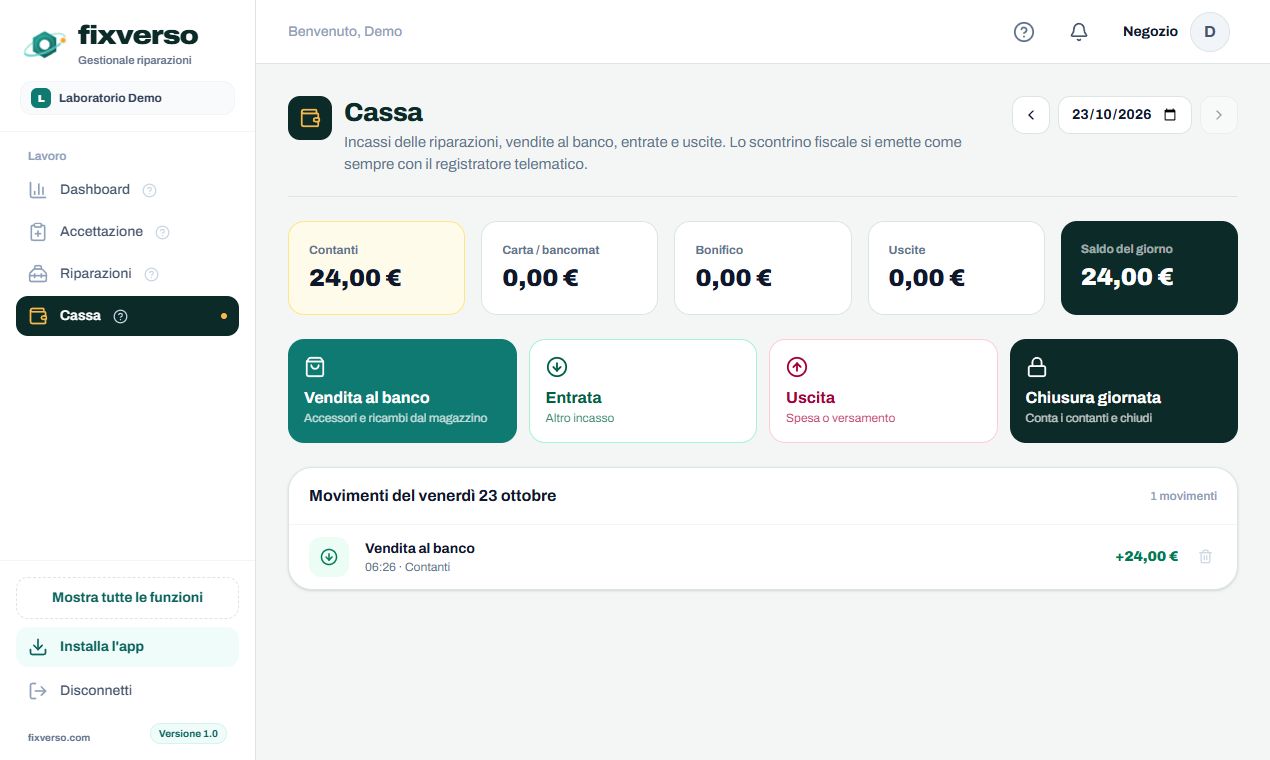Select the Uscite total card
The height and width of the screenshot is (760, 1270).
point(956,268)
